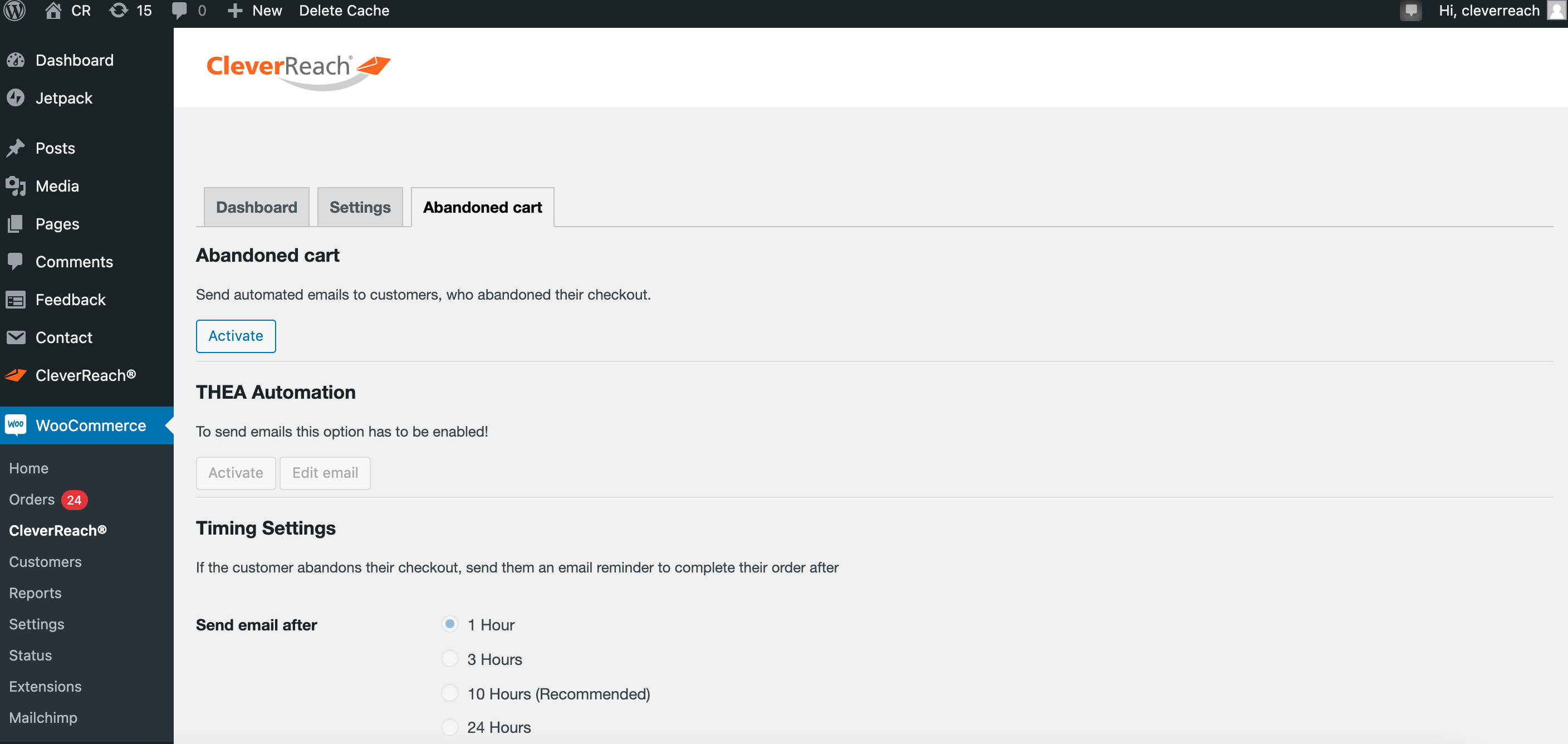Click the updates icon showing 15

[x=118, y=11]
